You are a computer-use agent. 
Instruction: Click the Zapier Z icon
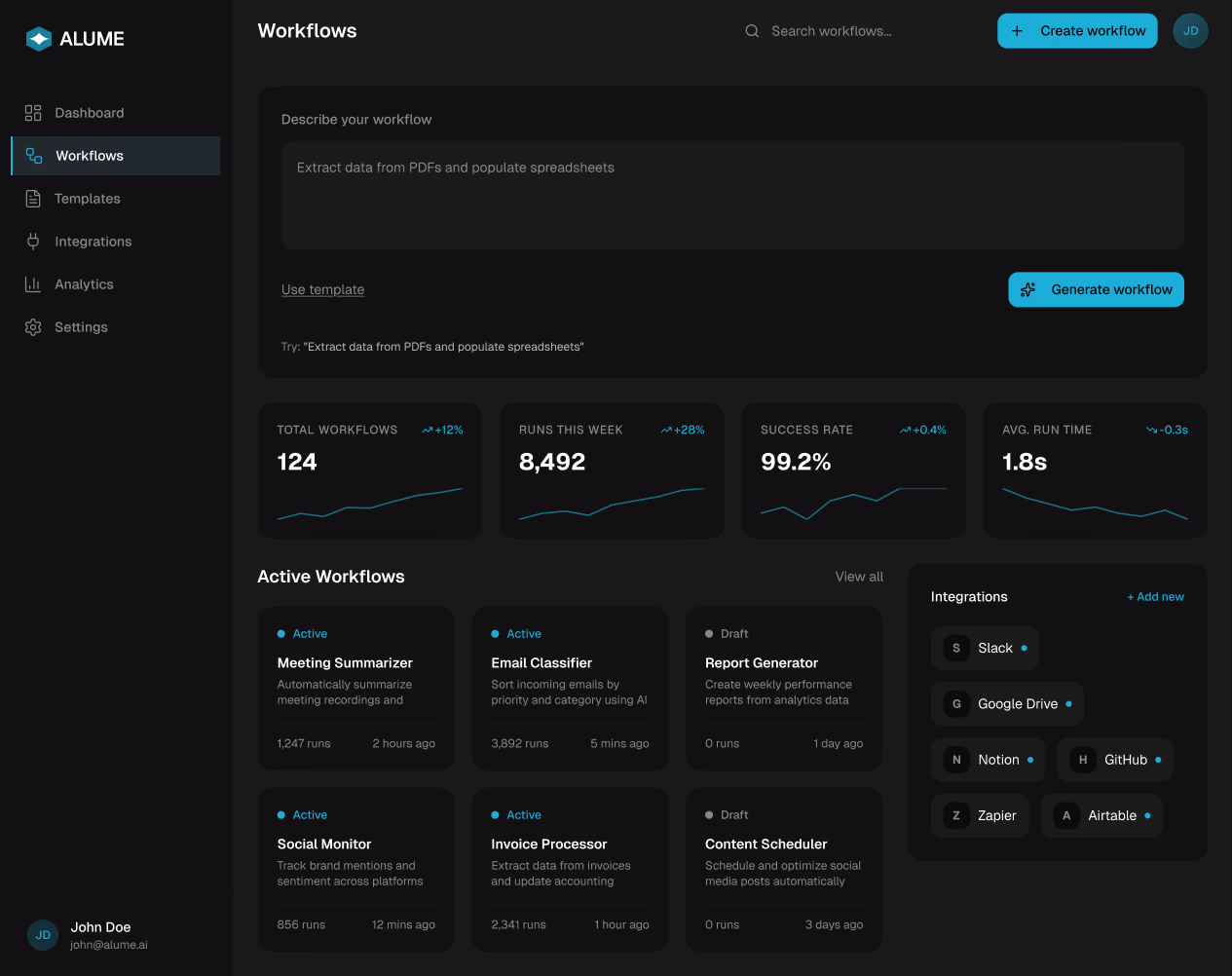click(956, 815)
